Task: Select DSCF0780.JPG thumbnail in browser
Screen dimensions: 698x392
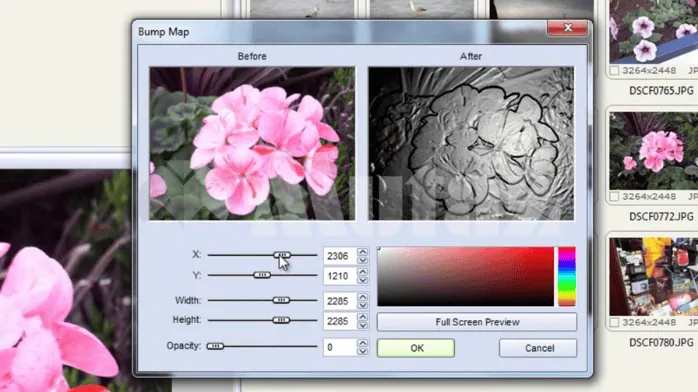Action: (x=653, y=277)
